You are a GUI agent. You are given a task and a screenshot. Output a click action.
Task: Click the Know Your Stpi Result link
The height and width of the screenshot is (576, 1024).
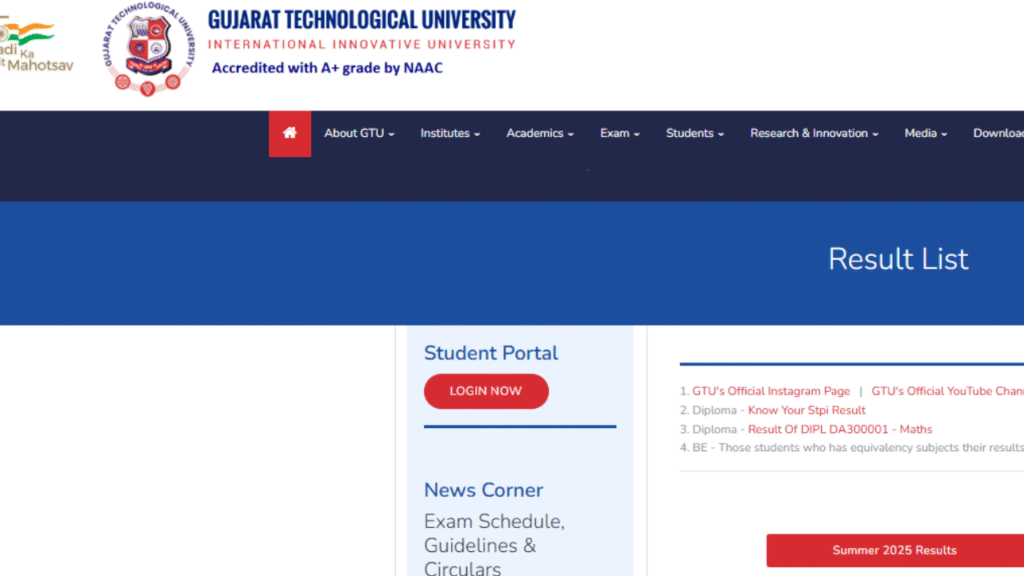(806, 410)
